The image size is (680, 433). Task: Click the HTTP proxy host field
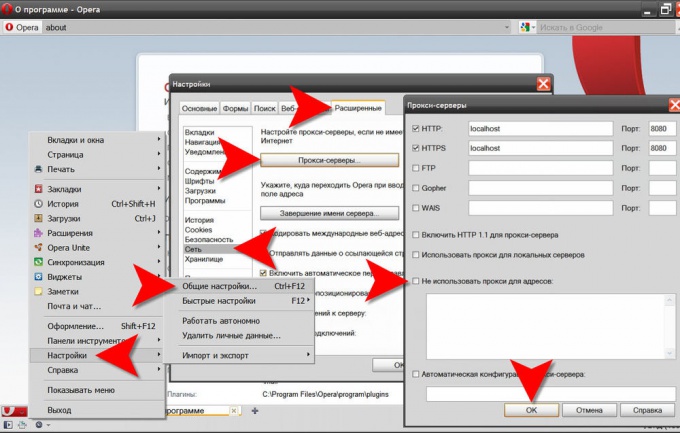pyautogui.click(x=540, y=128)
